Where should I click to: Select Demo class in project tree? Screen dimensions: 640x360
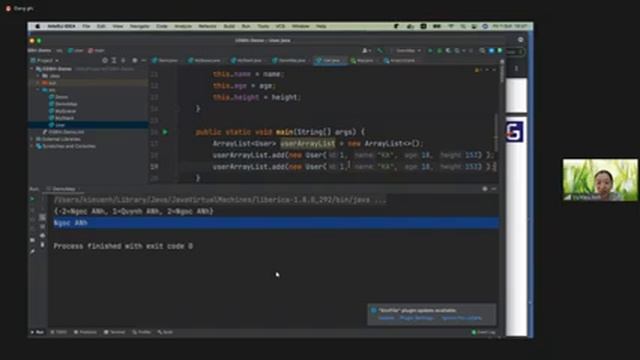point(59,97)
